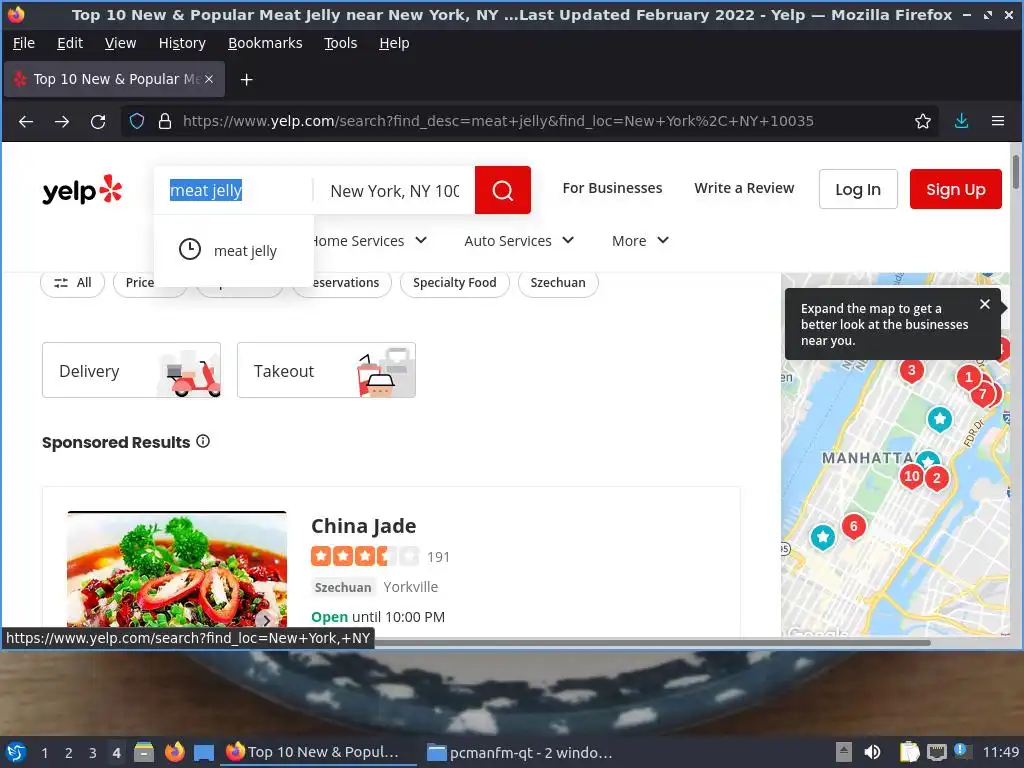Expand the Auto Services dropdown
This screenshot has width=1024, height=768.
point(519,241)
